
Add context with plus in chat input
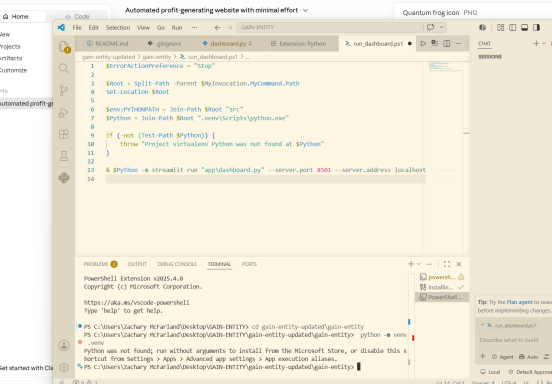pyautogui.click(x=483, y=357)
